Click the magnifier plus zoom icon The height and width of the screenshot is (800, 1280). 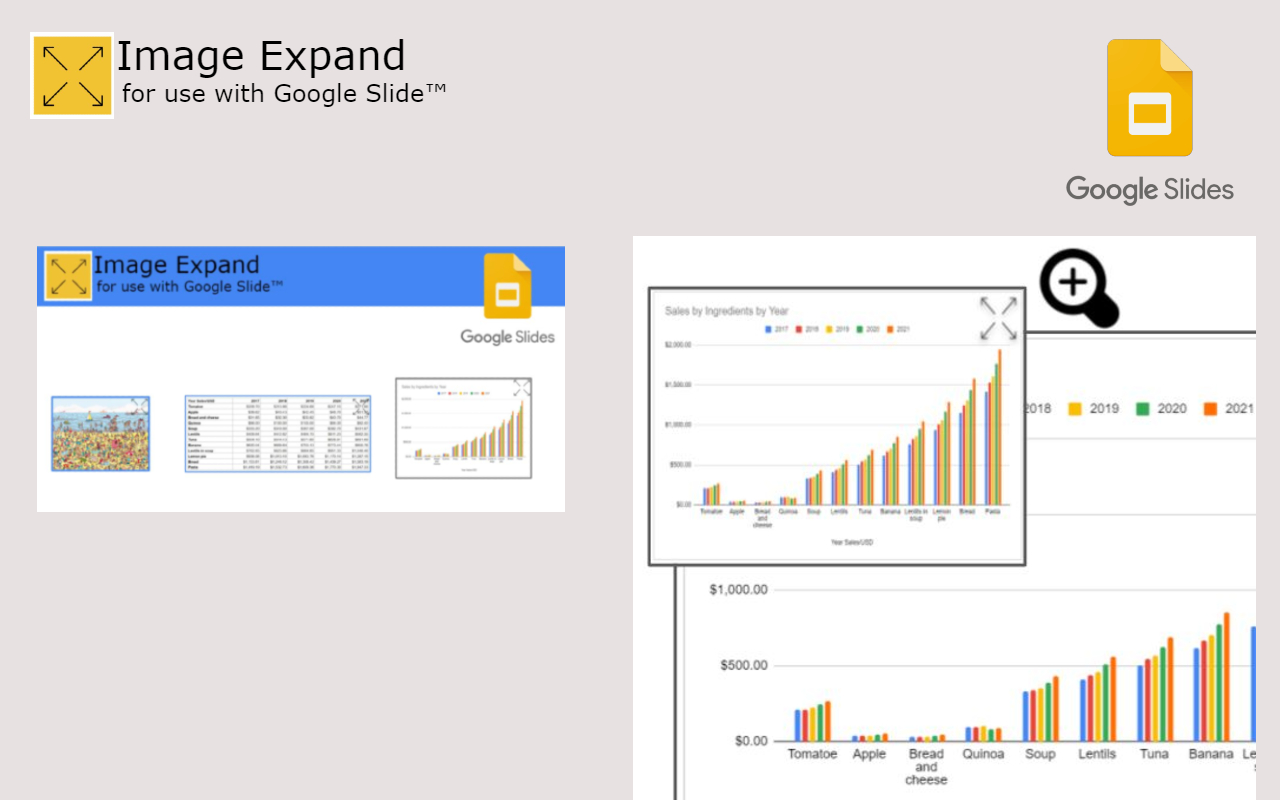click(1079, 288)
